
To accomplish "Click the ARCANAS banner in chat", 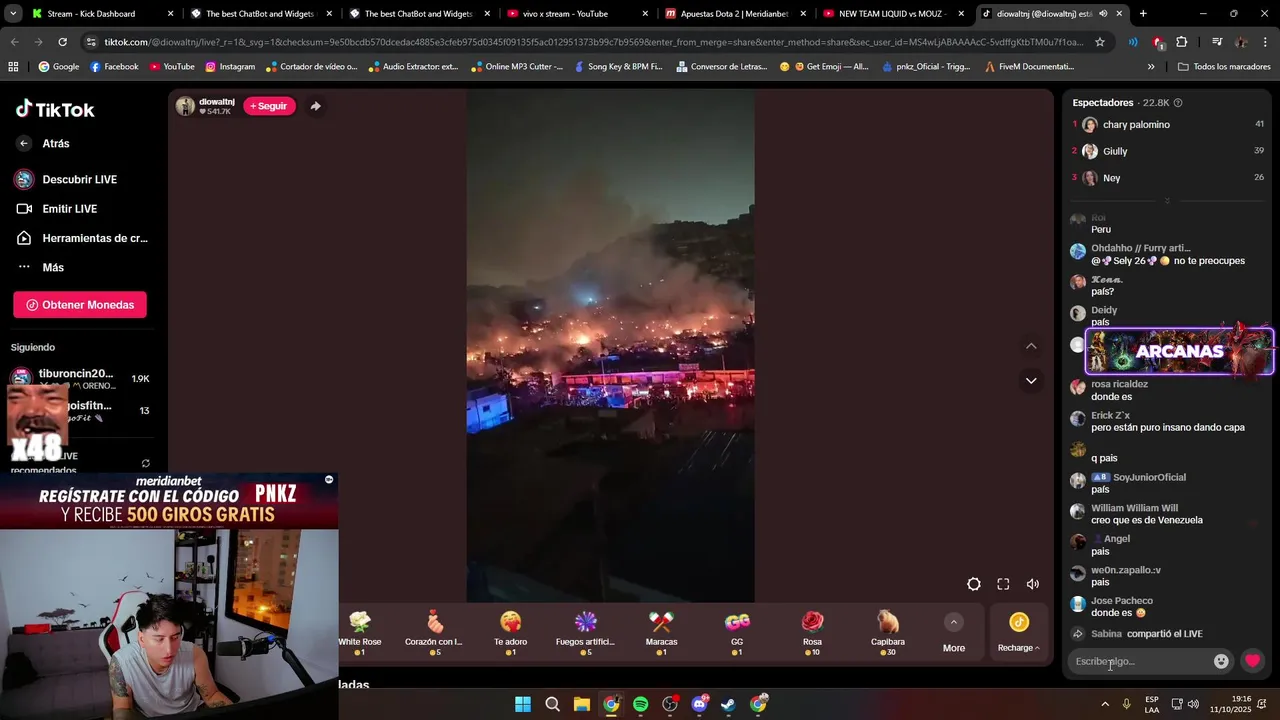I will 1180,351.
